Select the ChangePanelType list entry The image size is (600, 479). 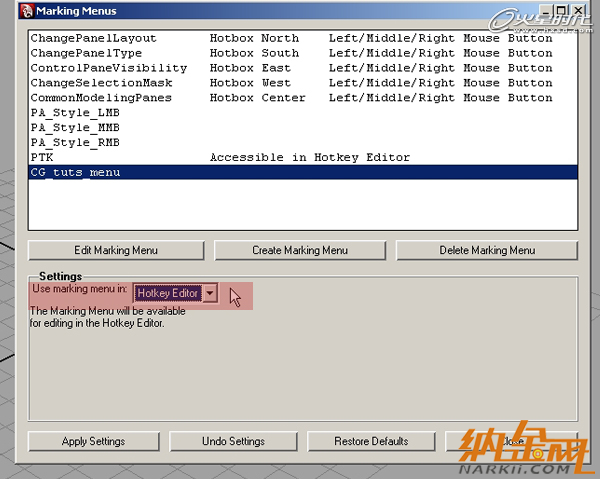point(86,53)
